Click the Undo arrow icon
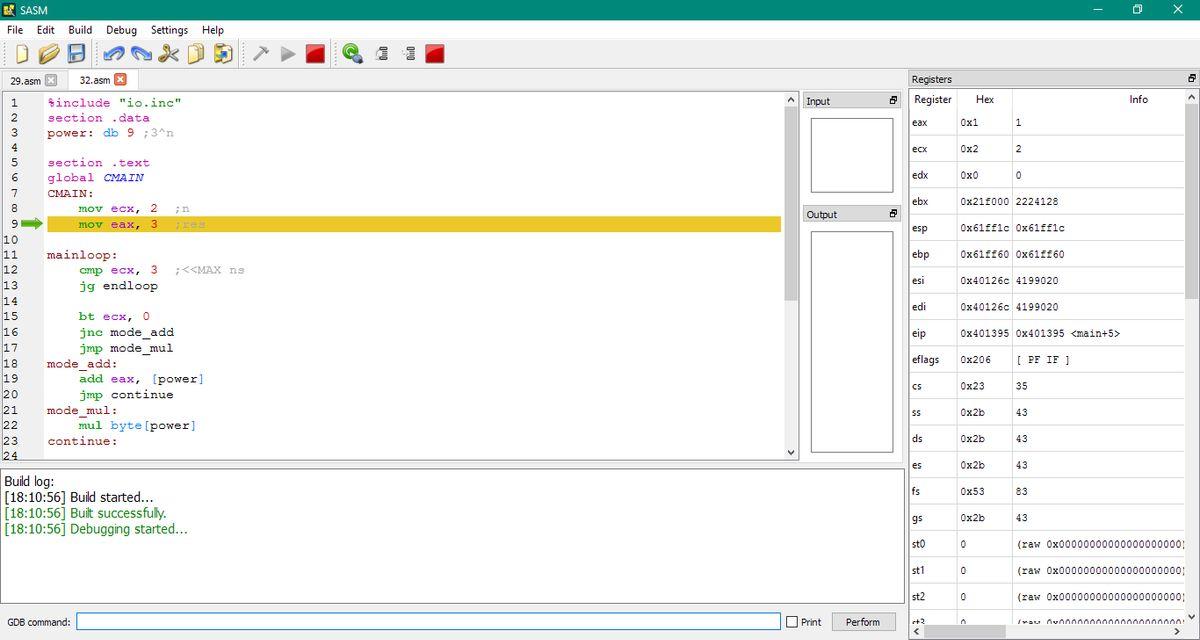This screenshot has height=640, width=1200. tap(114, 54)
